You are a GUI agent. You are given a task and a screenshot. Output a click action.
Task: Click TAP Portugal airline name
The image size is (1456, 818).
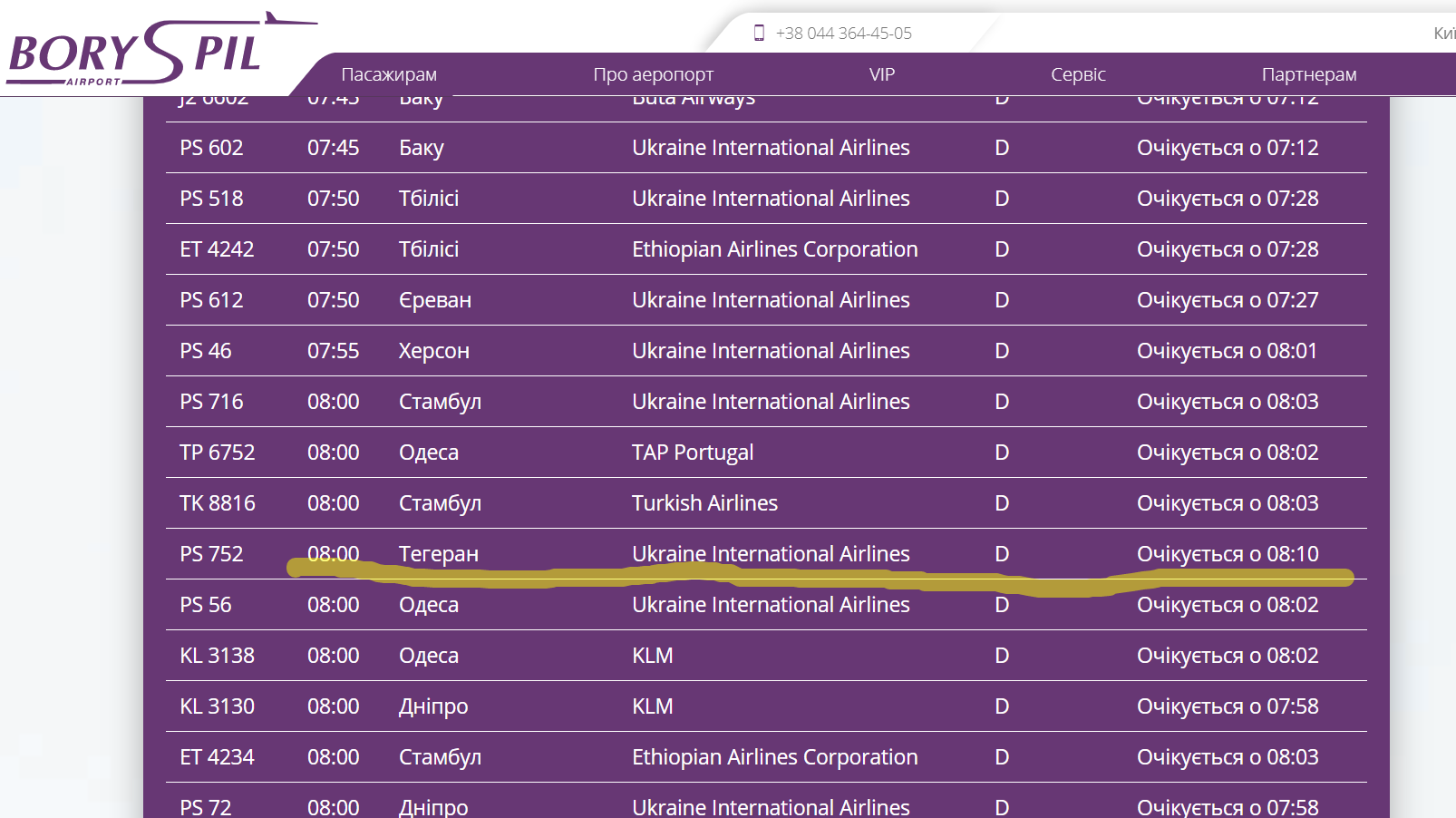click(693, 453)
